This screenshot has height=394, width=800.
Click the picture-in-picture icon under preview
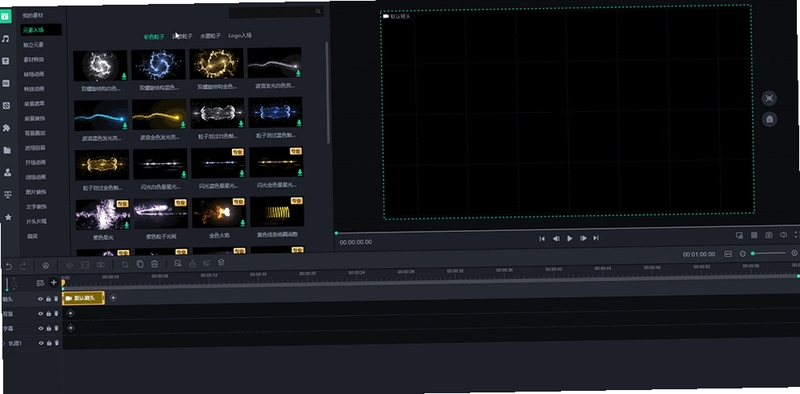(739, 235)
